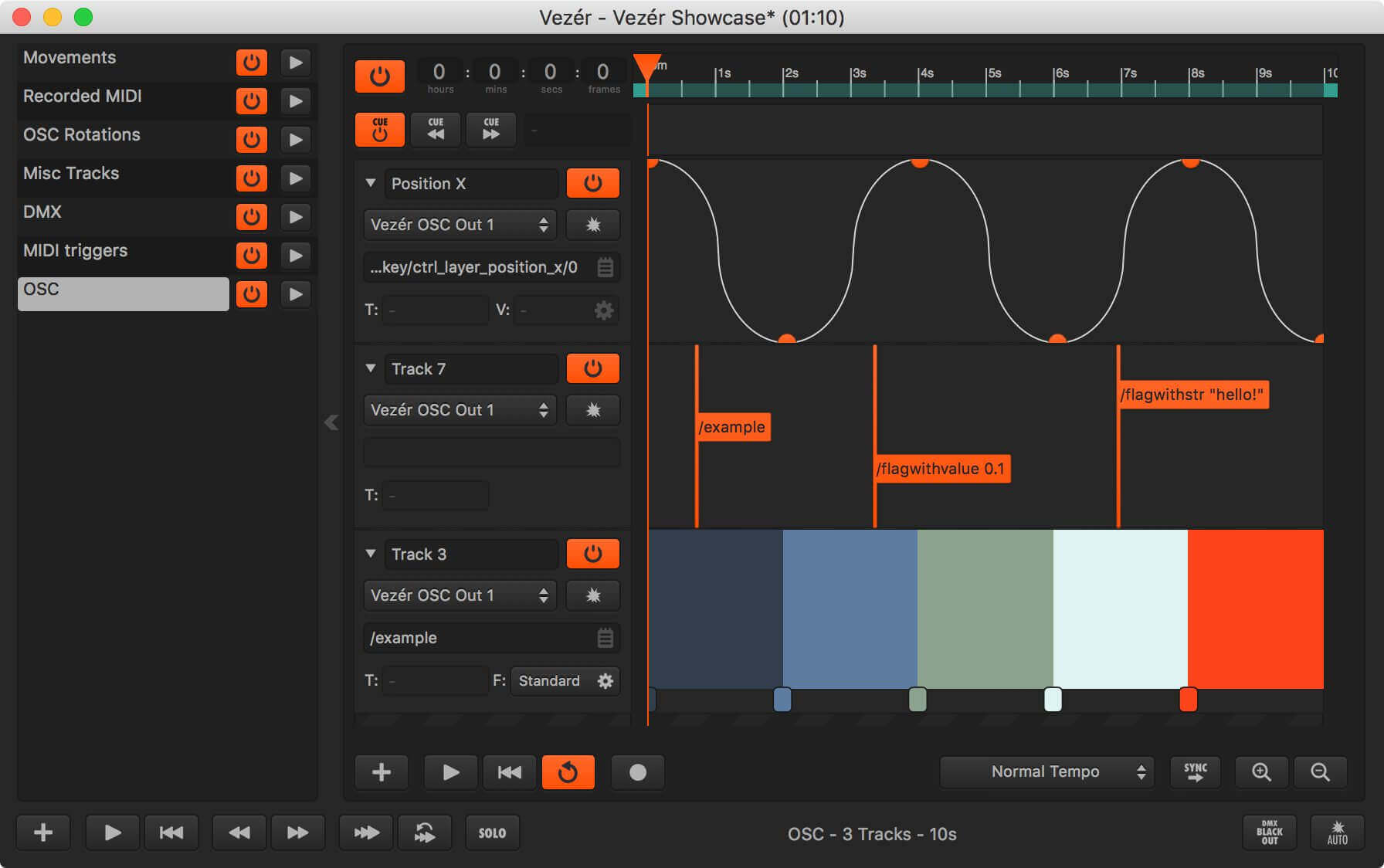
Task: Select the DMX composition
Action: tap(124, 216)
